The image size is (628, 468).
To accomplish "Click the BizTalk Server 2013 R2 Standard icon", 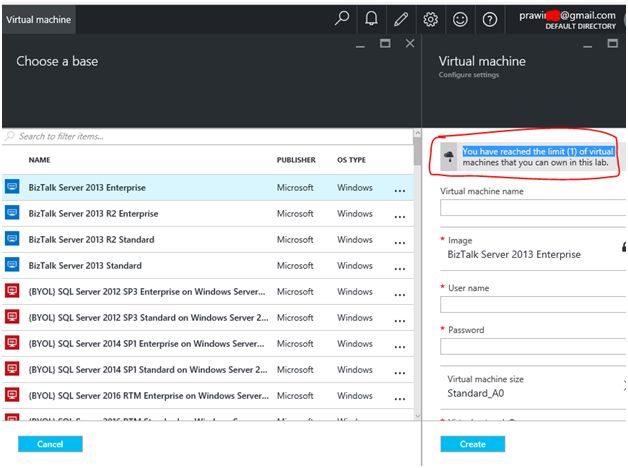I will click(x=12, y=239).
